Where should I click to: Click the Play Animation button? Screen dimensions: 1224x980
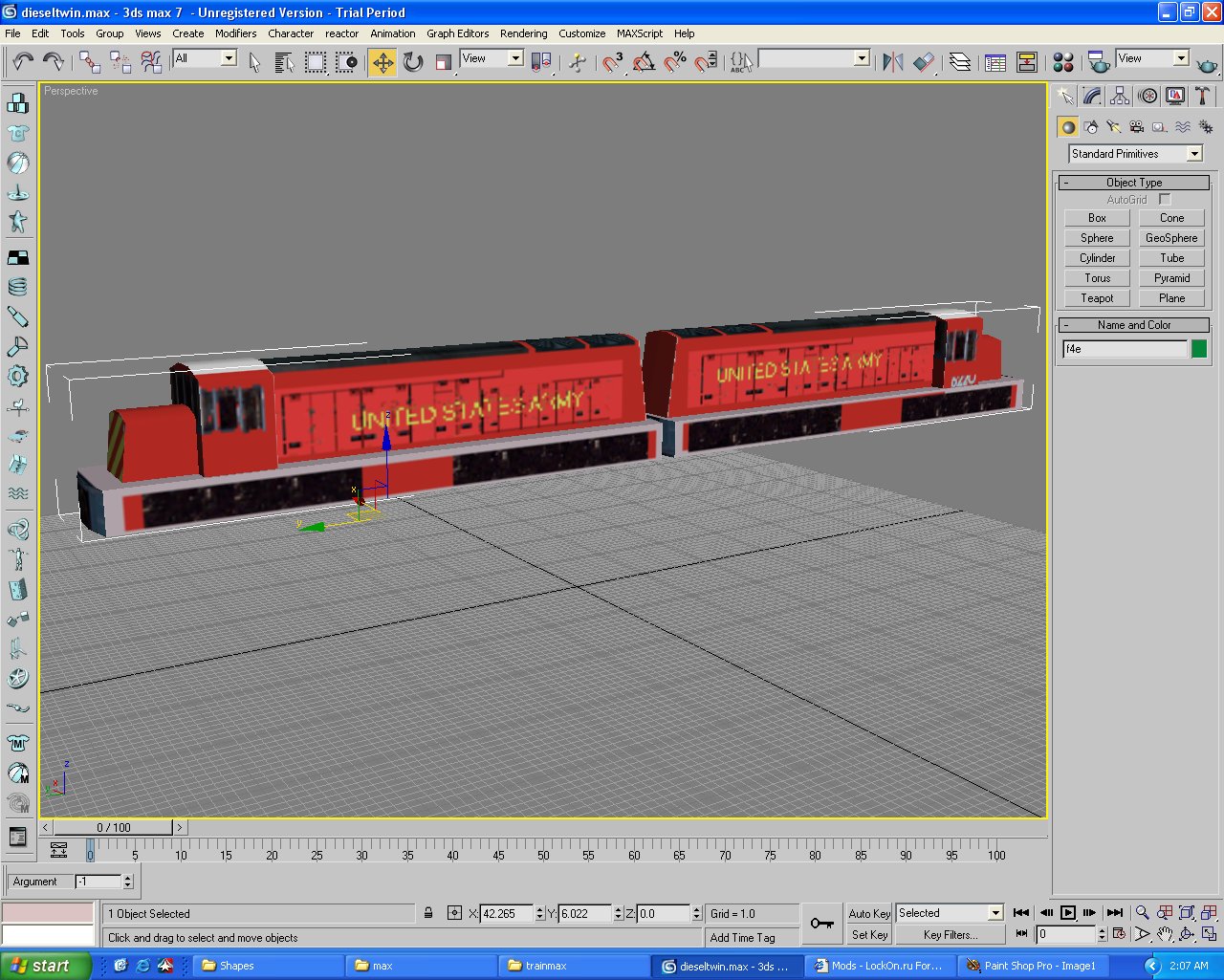(x=1068, y=912)
